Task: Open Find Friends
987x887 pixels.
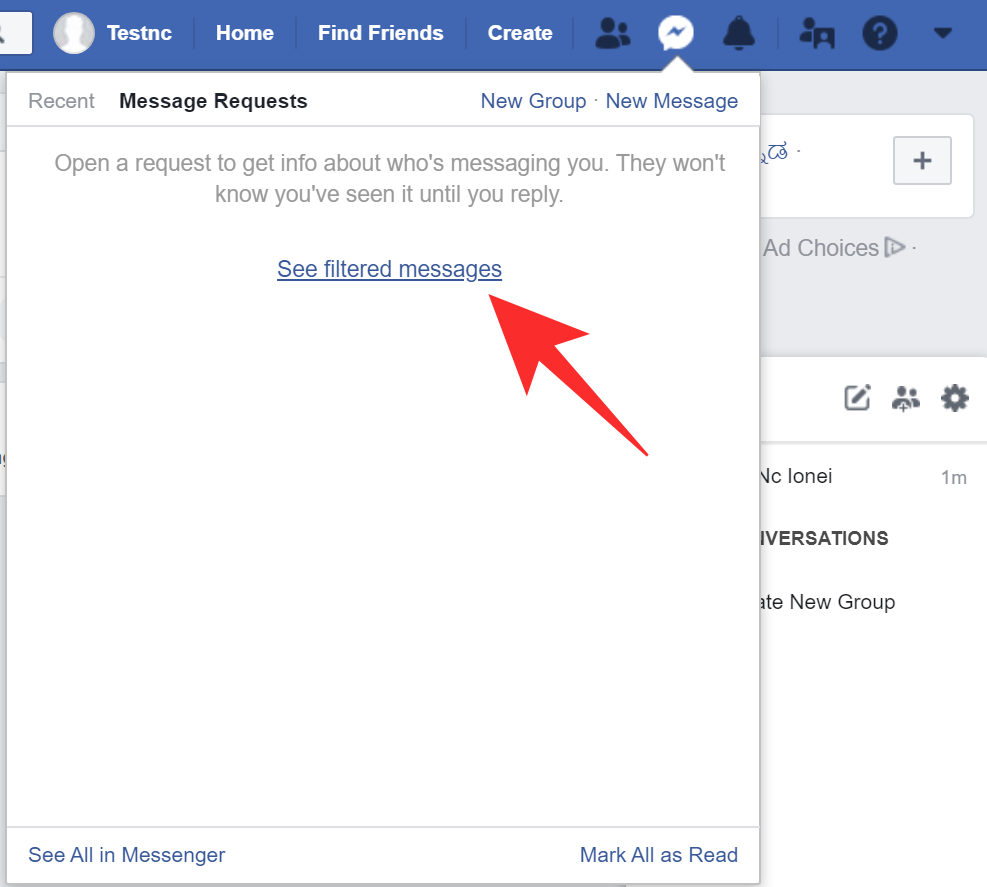Action: tap(380, 33)
